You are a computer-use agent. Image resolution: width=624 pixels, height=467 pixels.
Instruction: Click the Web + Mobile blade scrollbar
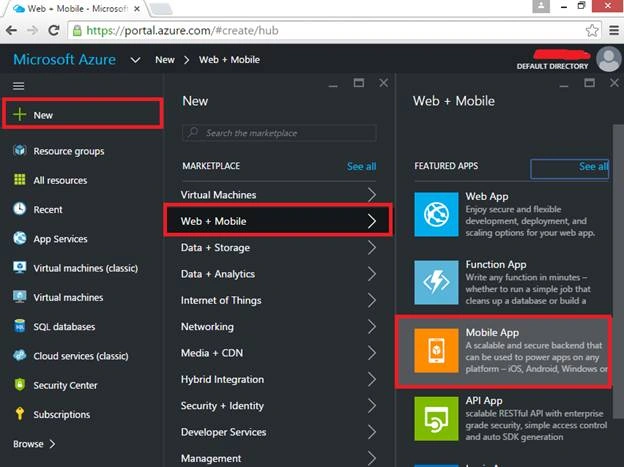[618, 271]
